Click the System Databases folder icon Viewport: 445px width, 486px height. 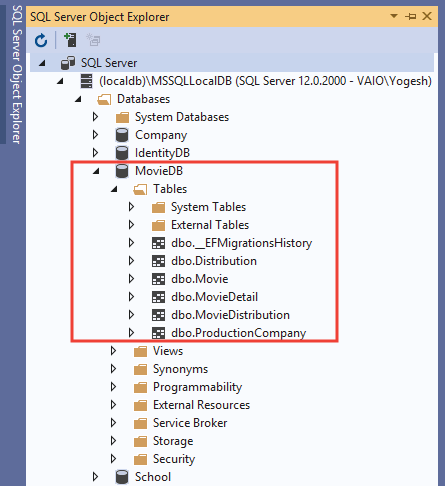pos(122,117)
